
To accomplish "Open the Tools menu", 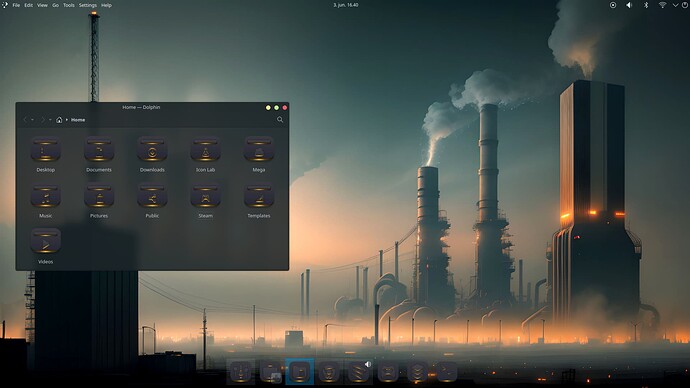I will [69, 5].
